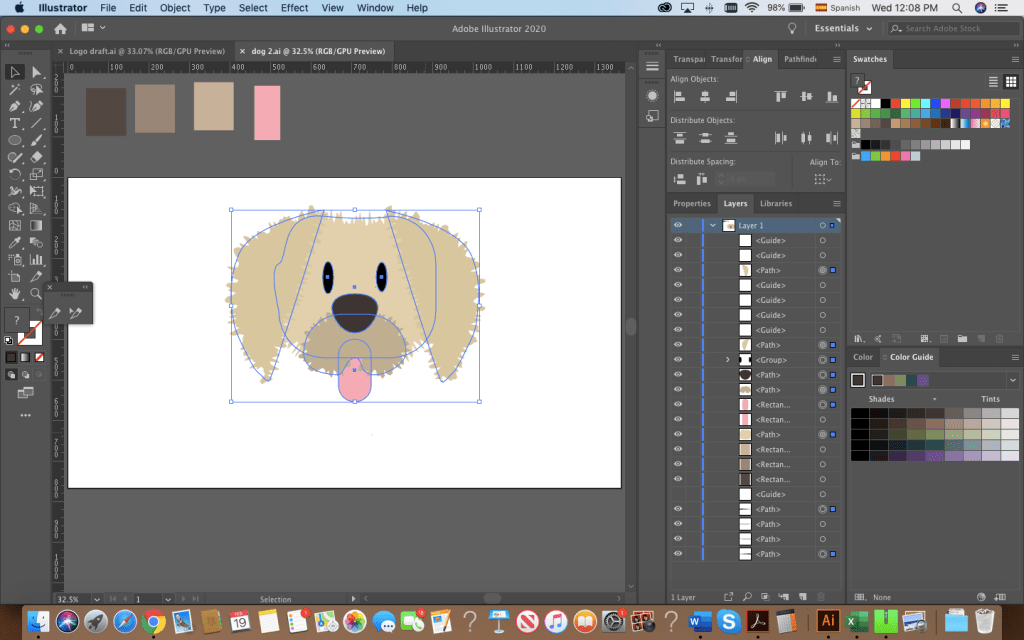Screen dimensions: 1024x640
Task: Toggle visibility of the Group sublayer
Action: point(678,360)
